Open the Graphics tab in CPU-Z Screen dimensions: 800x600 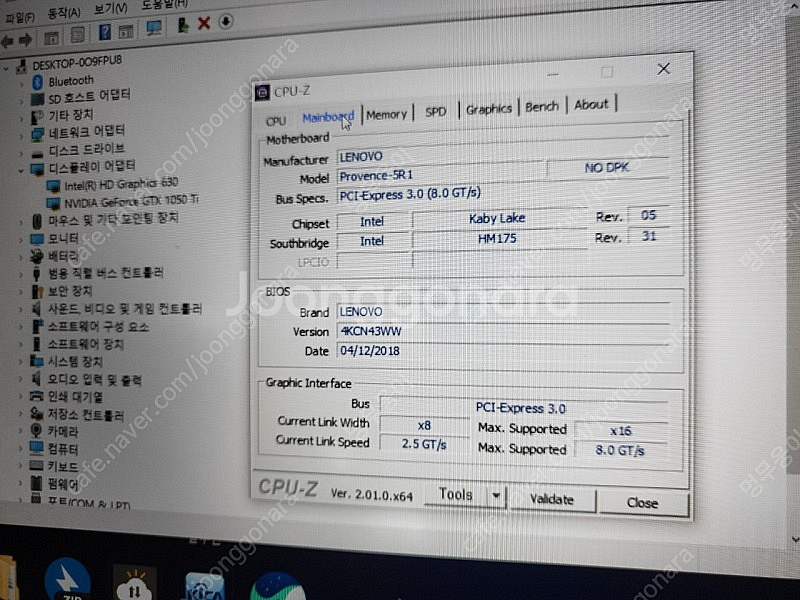(x=488, y=109)
